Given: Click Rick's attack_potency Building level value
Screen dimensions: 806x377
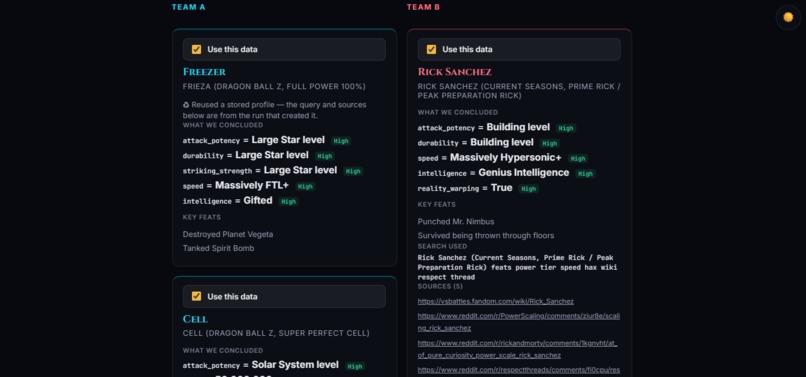Looking at the screenshot, I should [518, 127].
